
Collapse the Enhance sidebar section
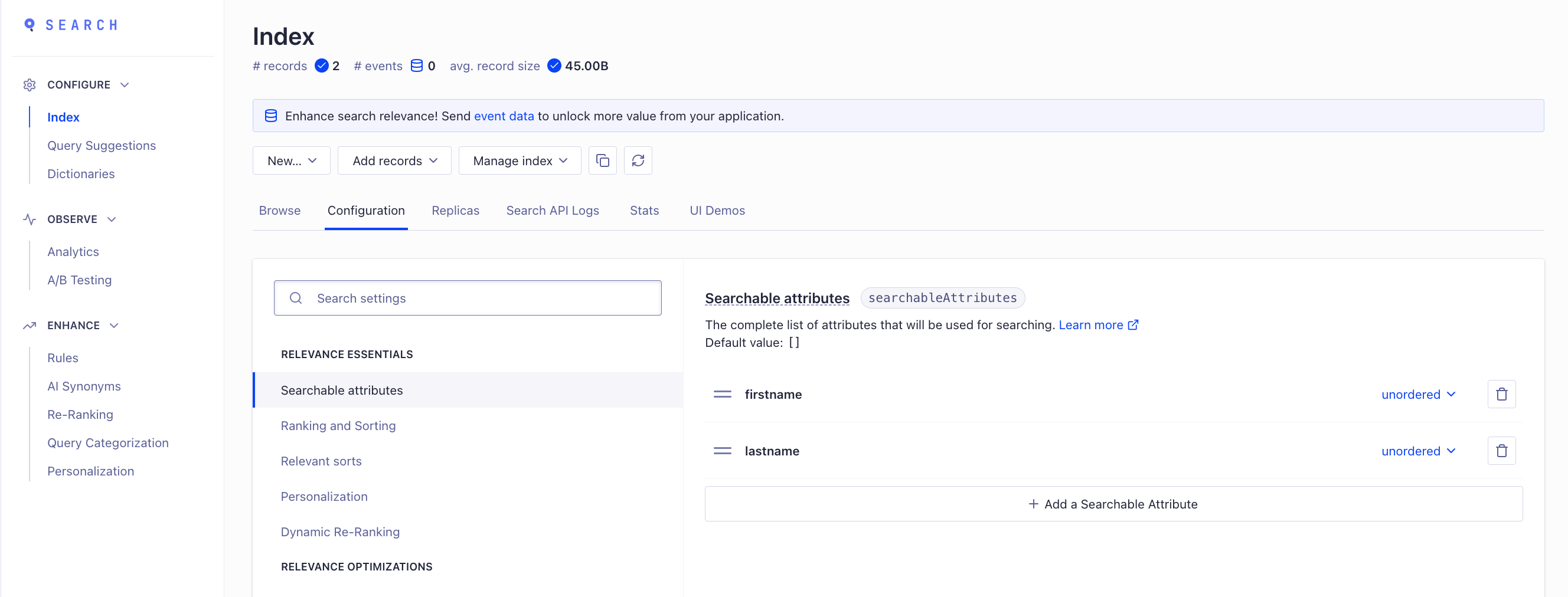tap(115, 325)
